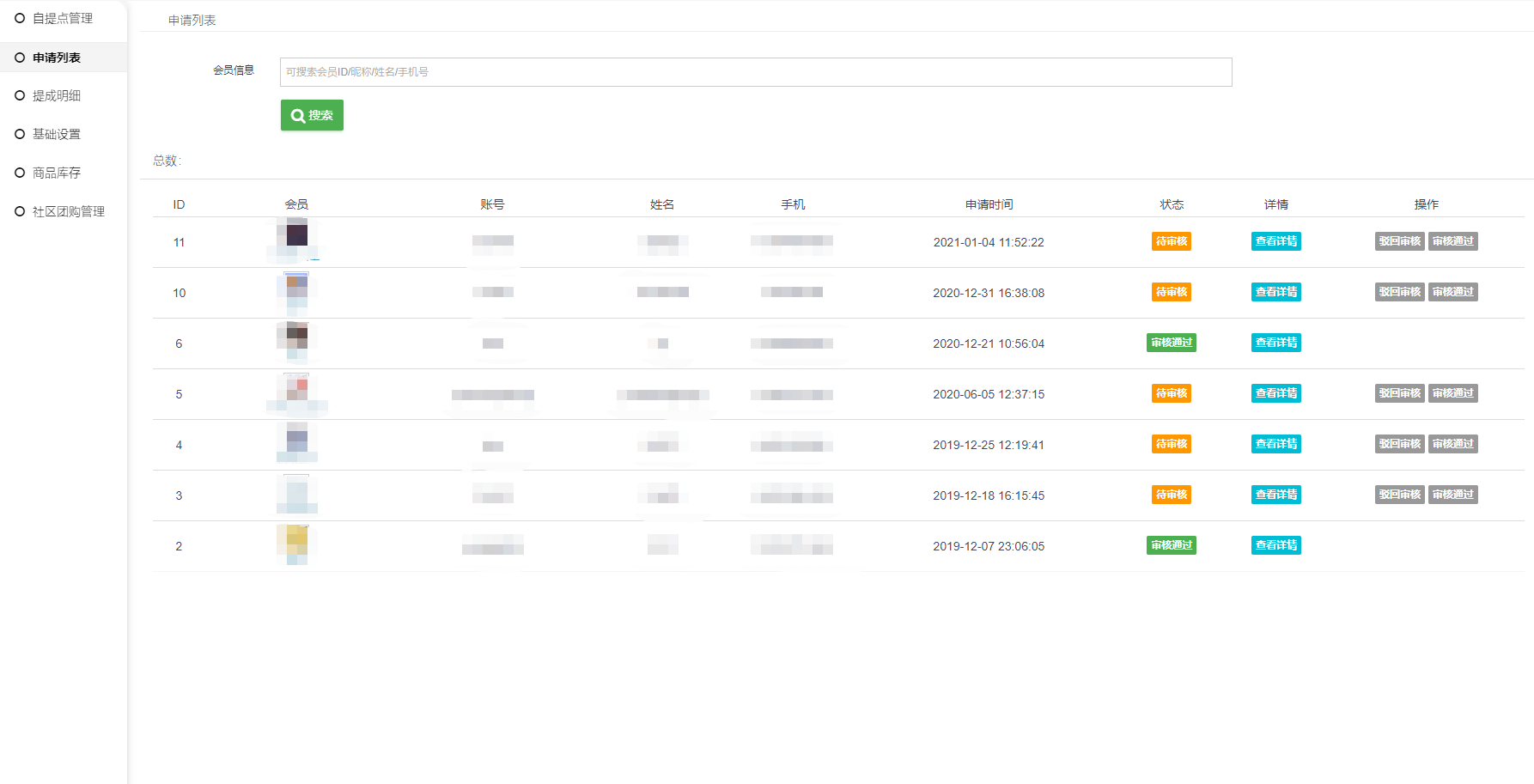Approve (审核通过) application ID 4
1534x784 pixels.
pos(1452,444)
